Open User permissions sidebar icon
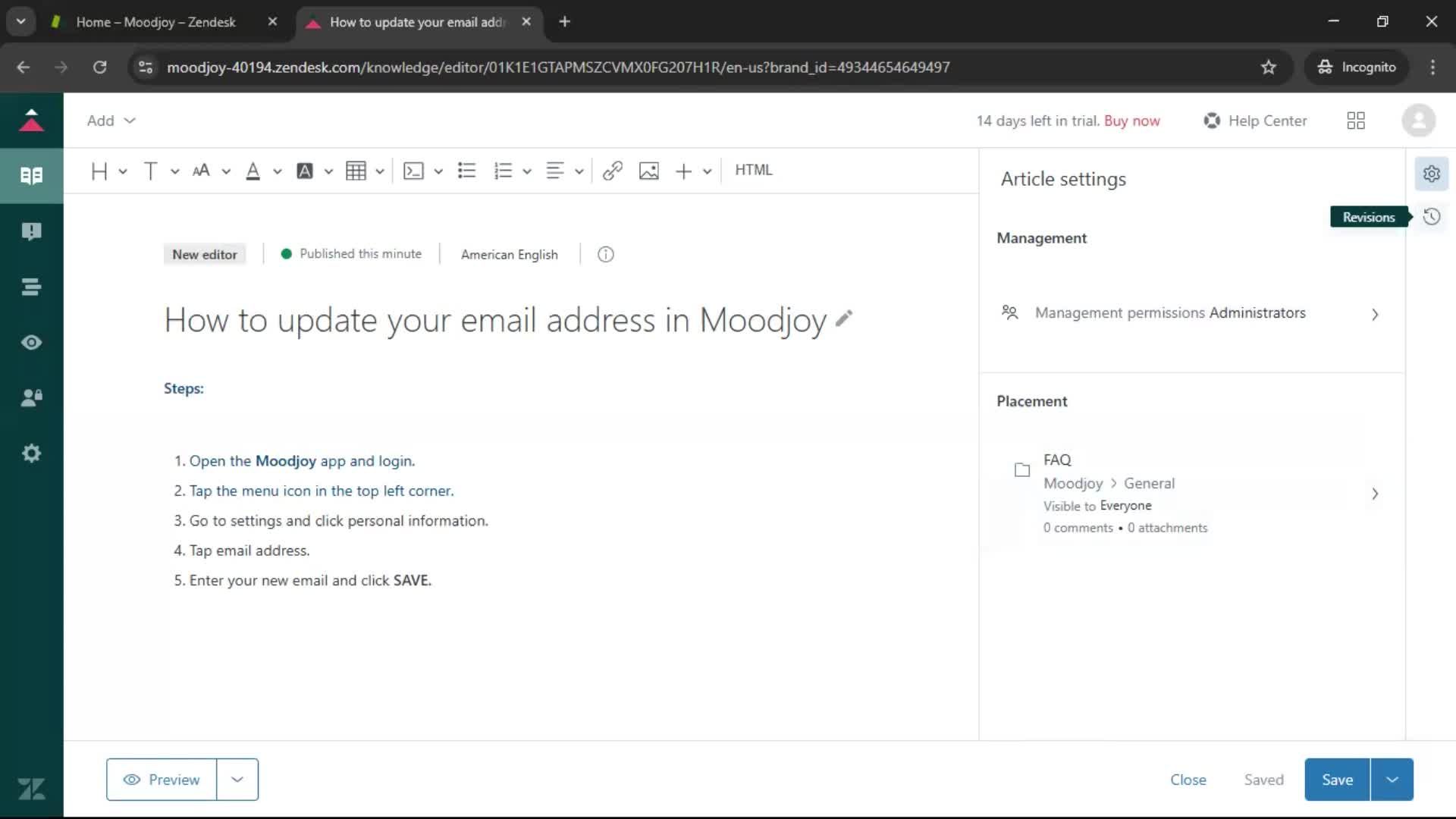The height and width of the screenshot is (819, 1456). 31,398
